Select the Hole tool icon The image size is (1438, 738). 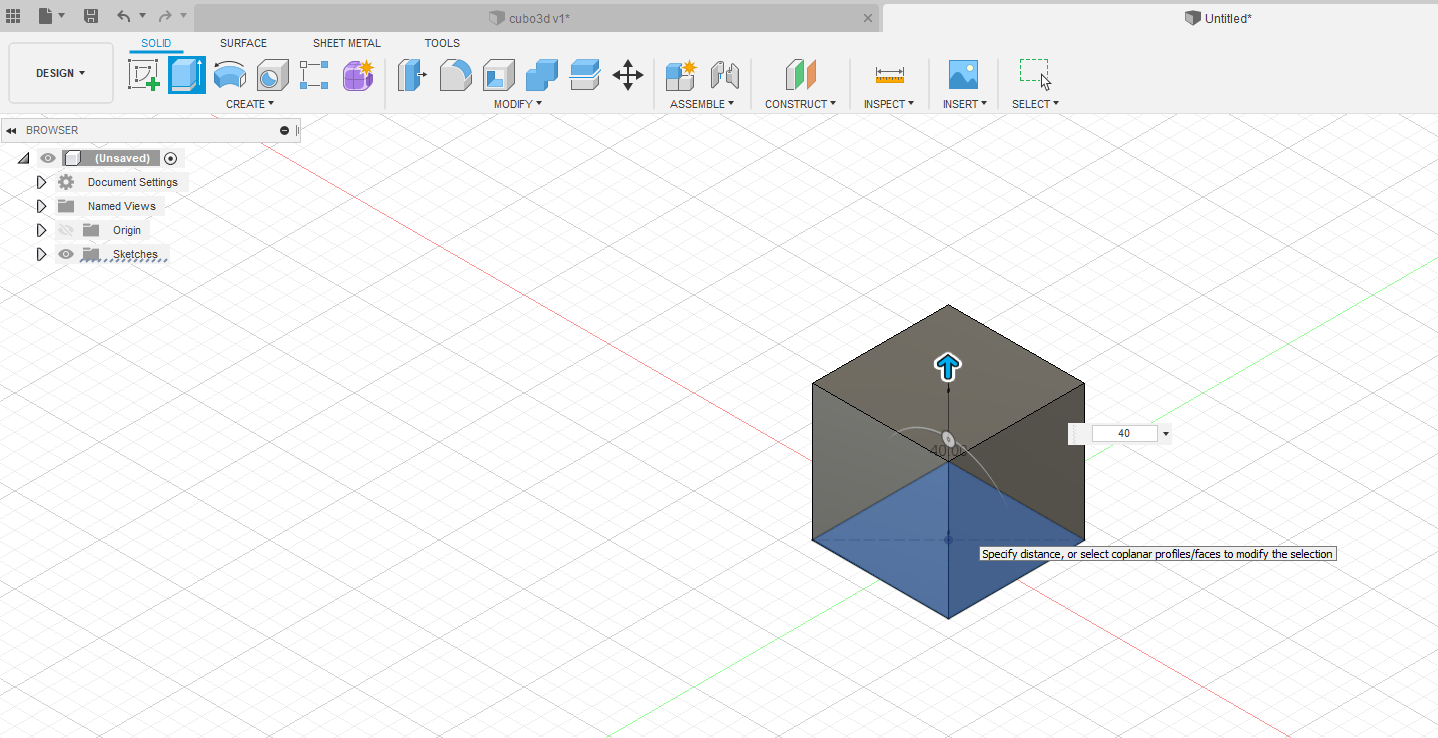click(x=272, y=75)
